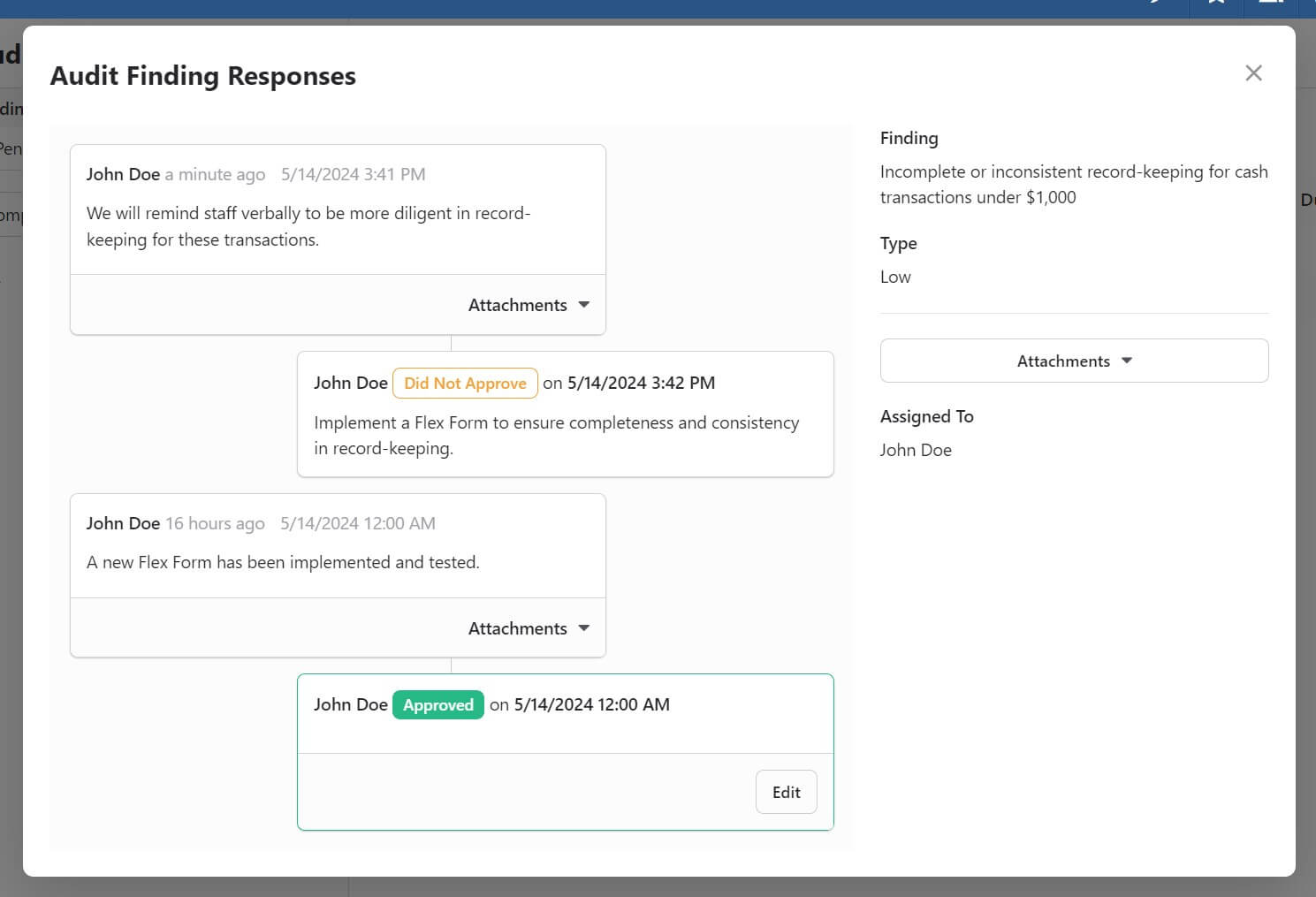The width and height of the screenshot is (1316, 897).
Task: Expand Attachments under the verbal reminder response
Action: pos(528,305)
